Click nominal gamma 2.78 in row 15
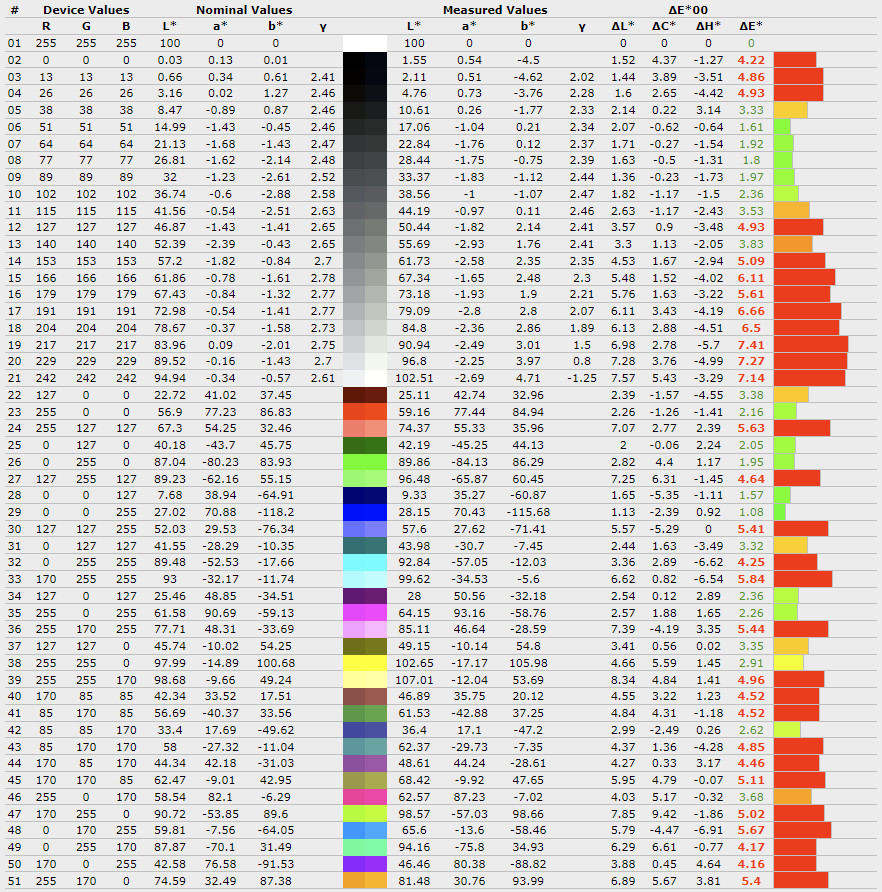Image resolution: width=882 pixels, height=892 pixels. [323, 278]
